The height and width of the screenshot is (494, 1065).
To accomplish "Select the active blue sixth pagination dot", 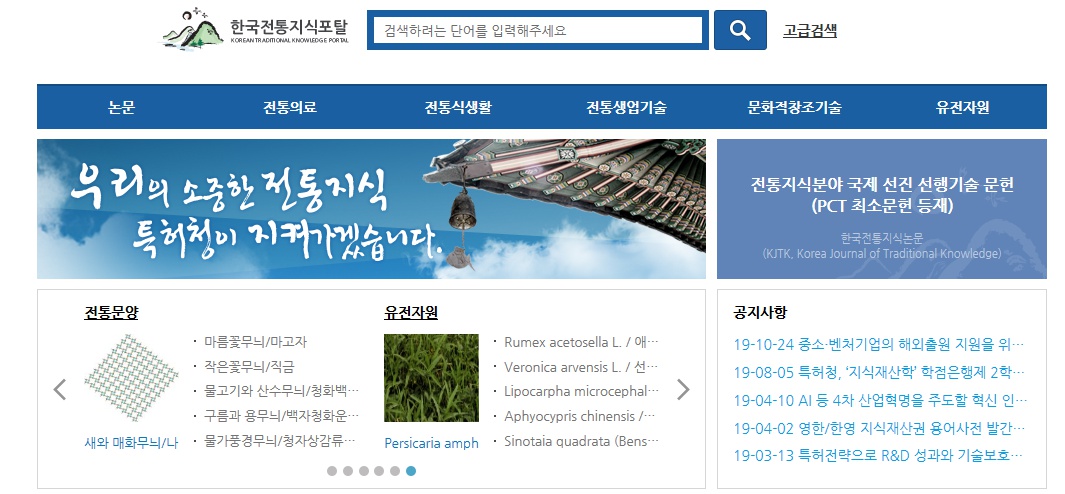I will point(411,471).
